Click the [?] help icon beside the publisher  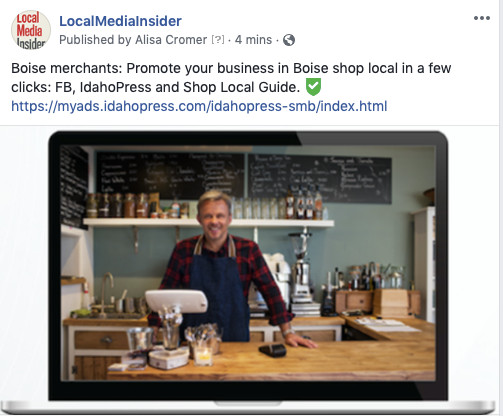click(218, 40)
